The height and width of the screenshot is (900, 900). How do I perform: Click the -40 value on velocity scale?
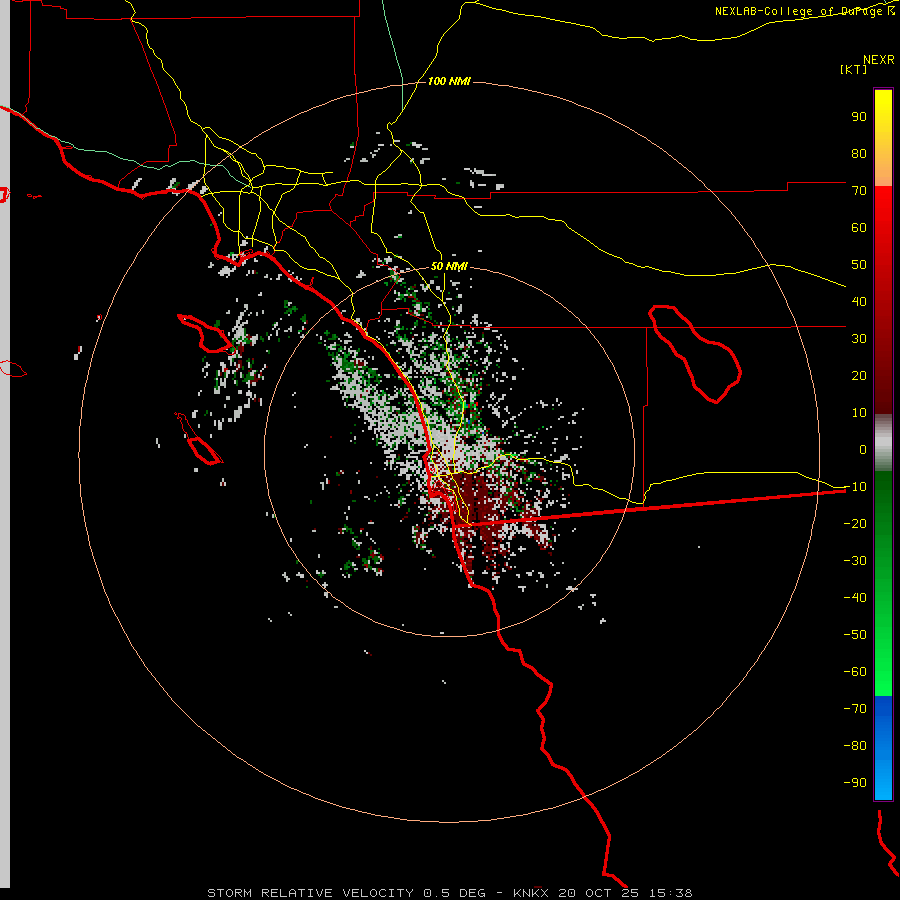[855, 598]
